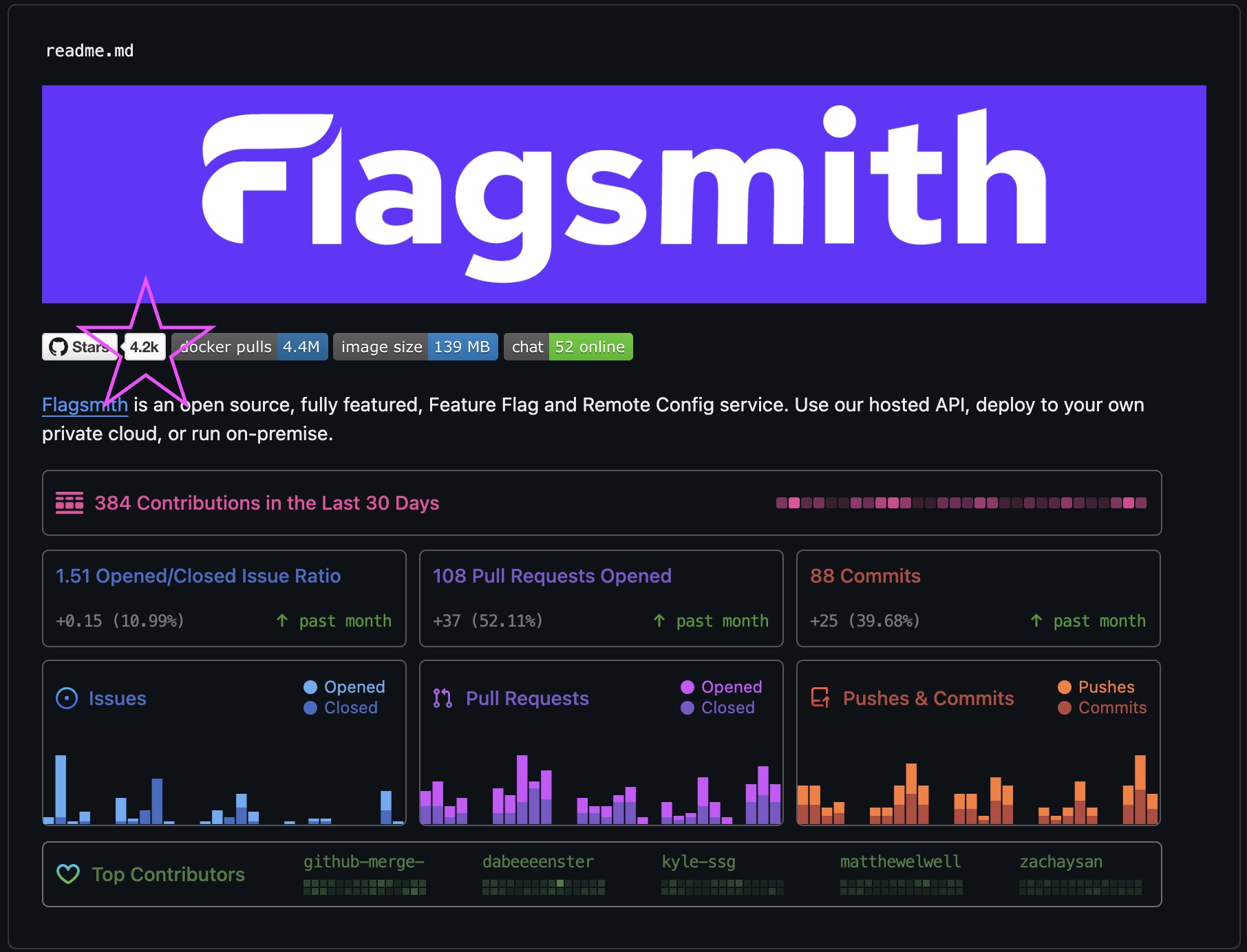1247x952 pixels.
Task: Open the Flagsmith hyperlink in the description
Action: pos(85,404)
